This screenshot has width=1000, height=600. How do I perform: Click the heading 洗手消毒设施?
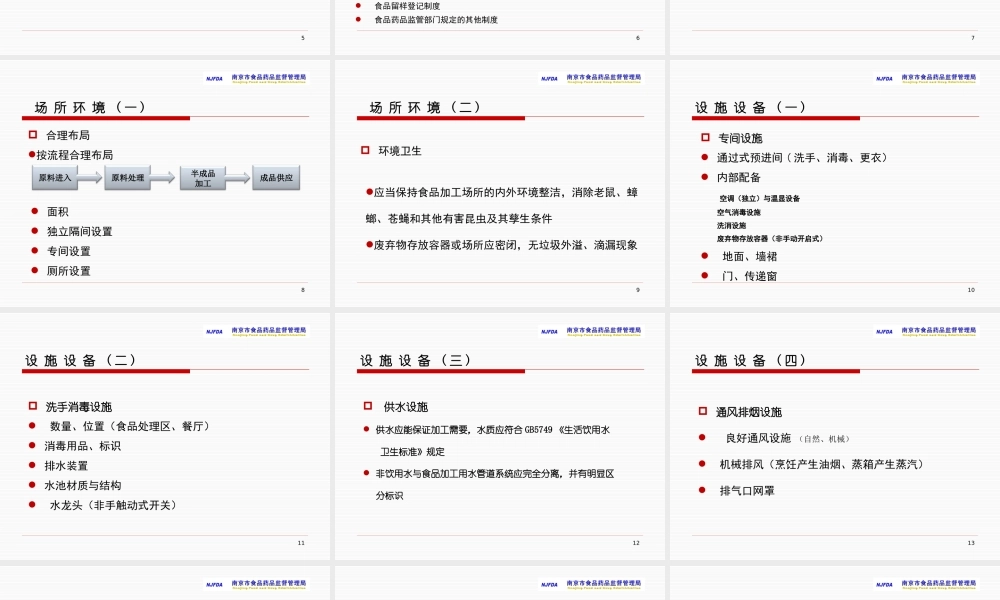click(78, 407)
